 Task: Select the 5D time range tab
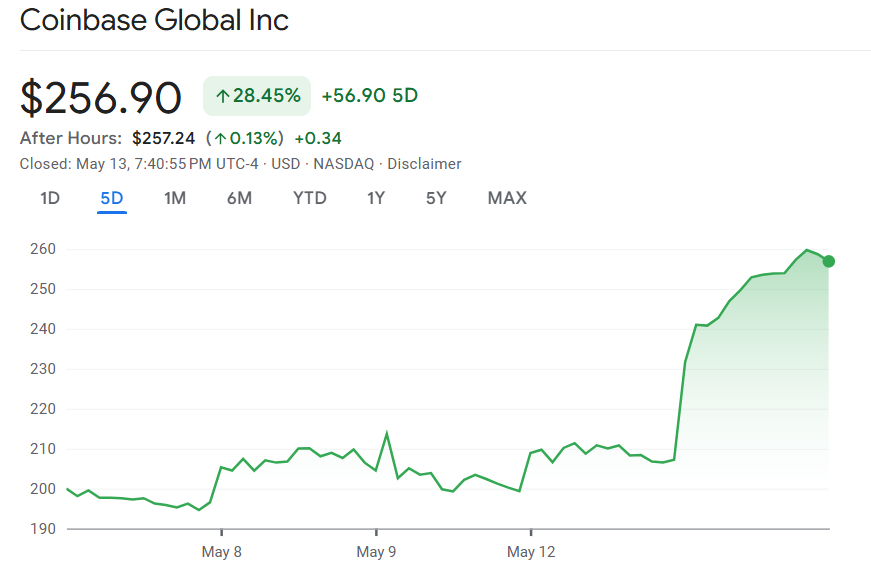tap(112, 198)
